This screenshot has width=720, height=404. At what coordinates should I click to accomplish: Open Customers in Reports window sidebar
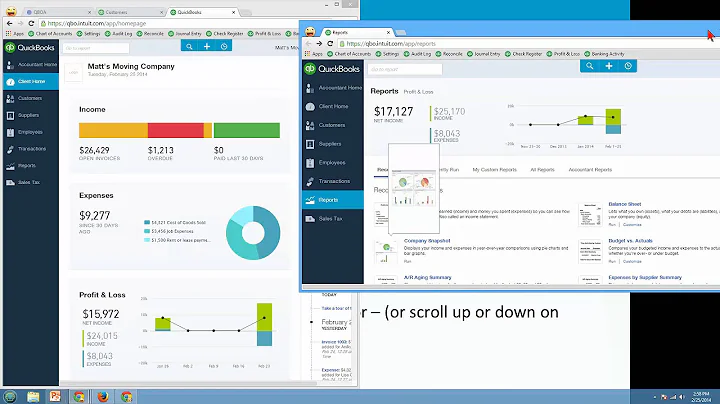point(333,125)
